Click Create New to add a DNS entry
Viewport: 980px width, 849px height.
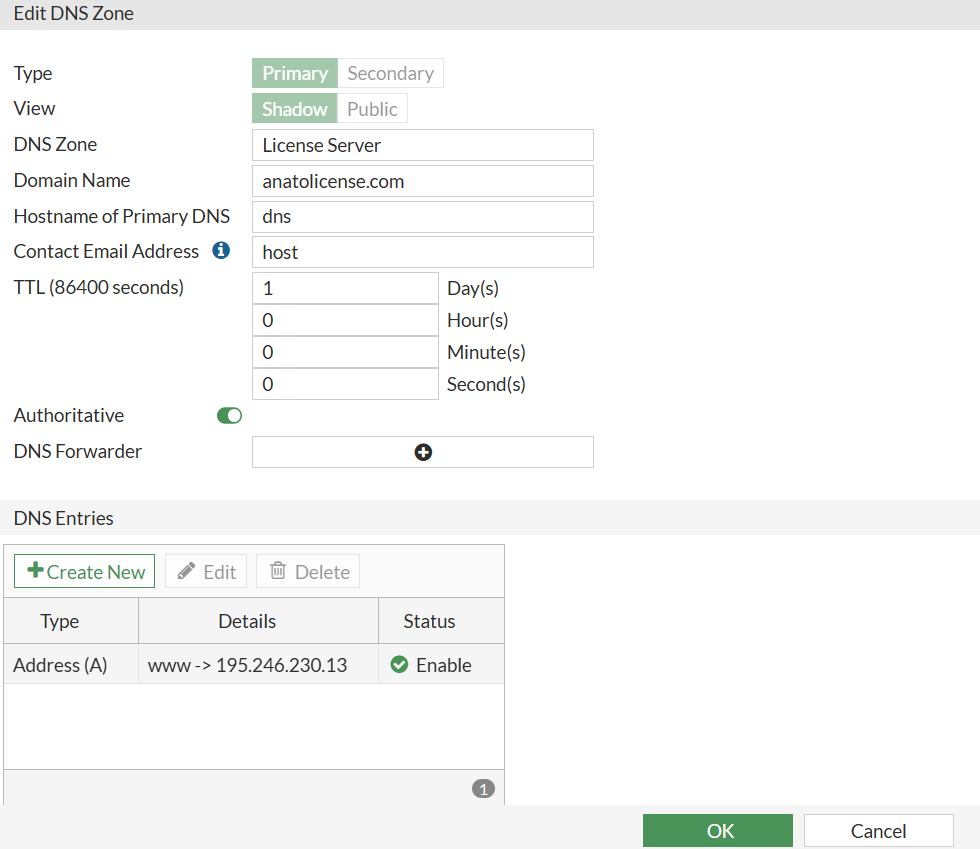[84, 570]
